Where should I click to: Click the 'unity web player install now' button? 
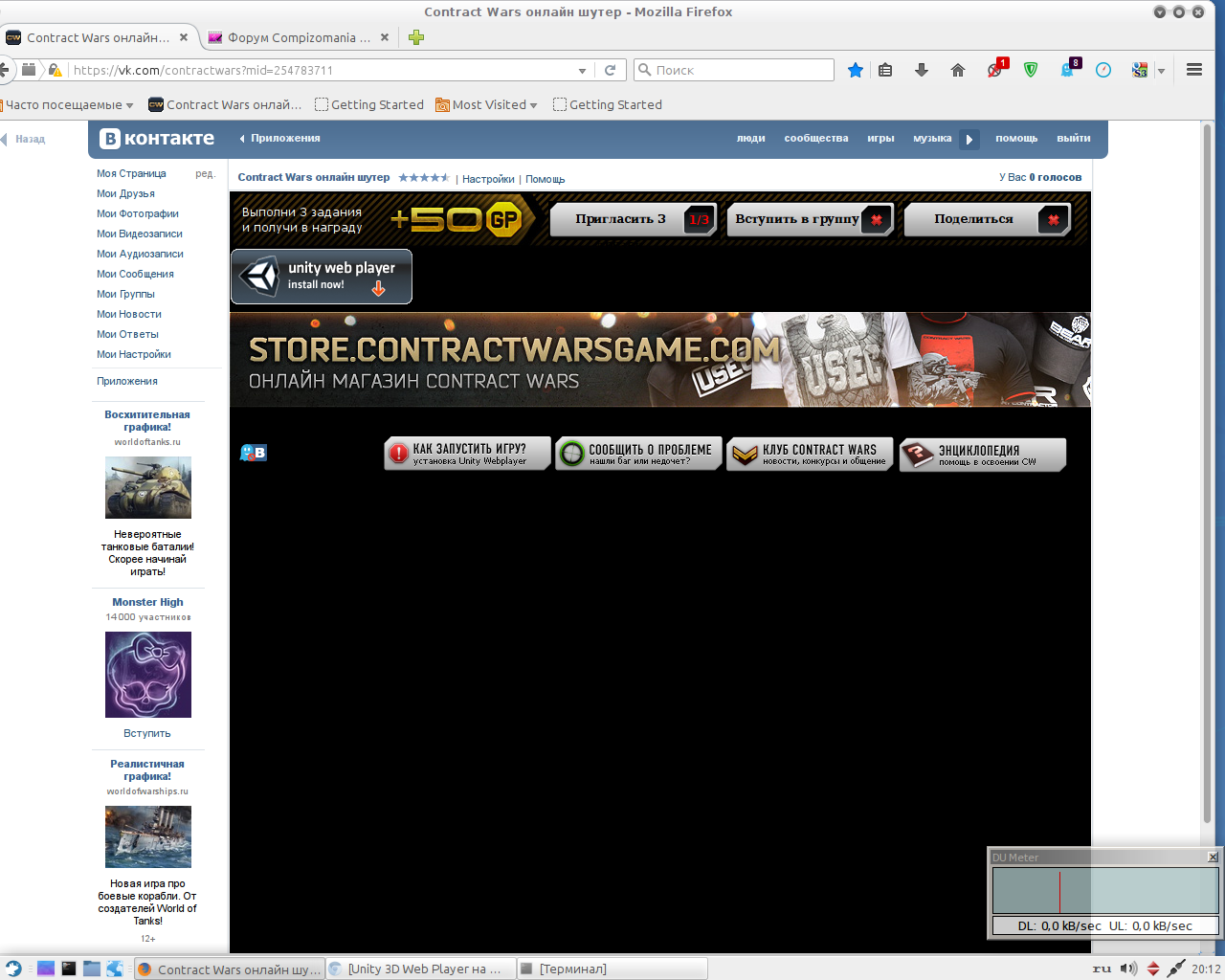322,277
